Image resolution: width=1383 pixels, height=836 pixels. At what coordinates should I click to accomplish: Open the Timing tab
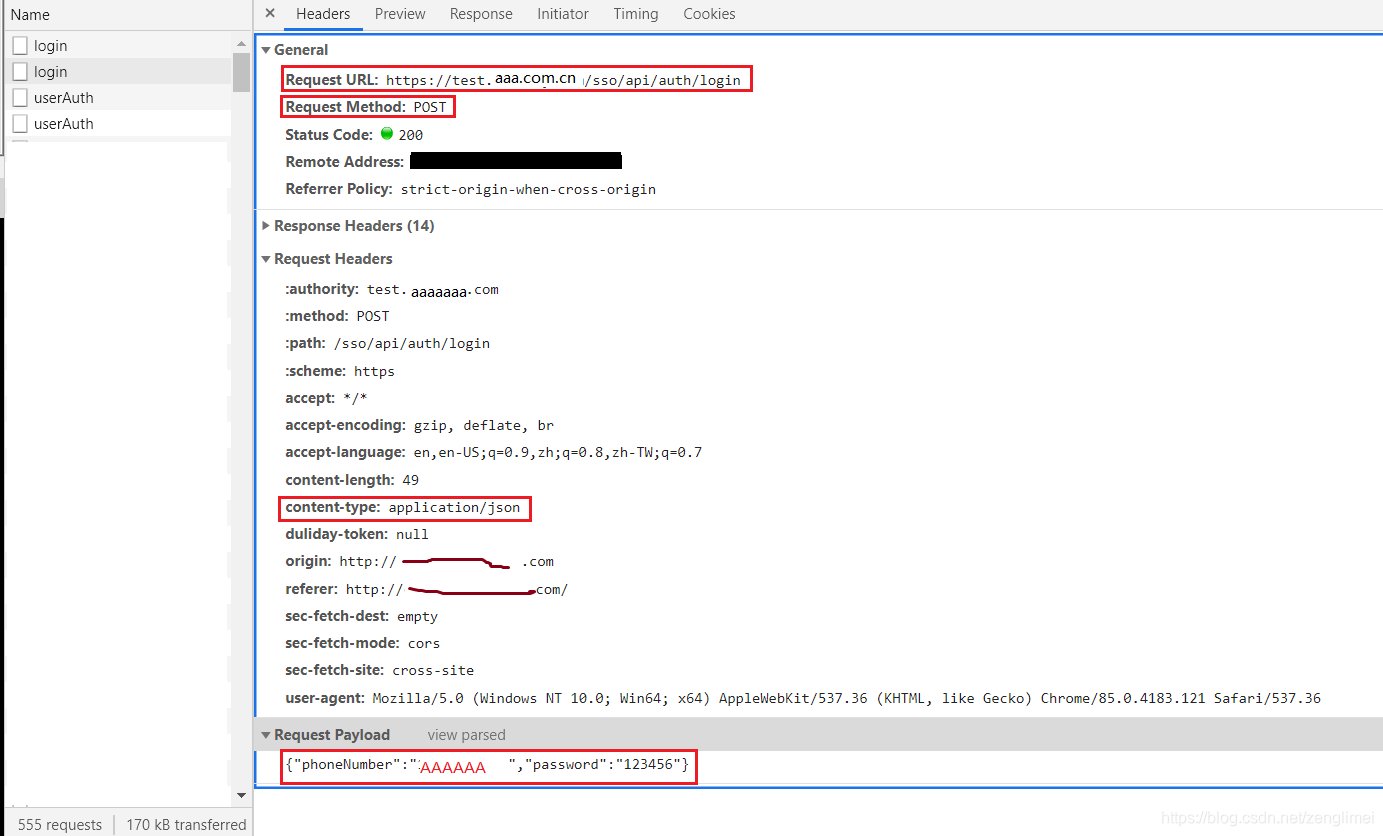coord(636,14)
